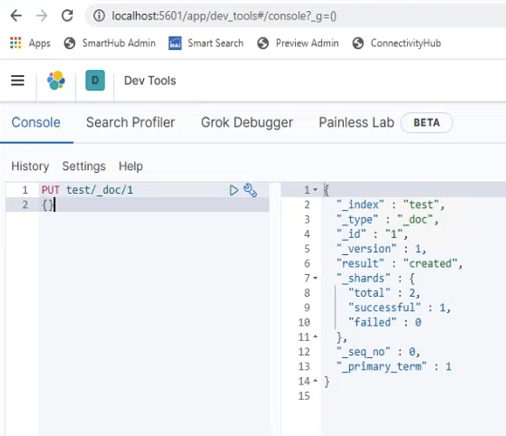
Task: Fold the closing brace arrow at line 14
Action: pyautogui.click(x=315, y=381)
